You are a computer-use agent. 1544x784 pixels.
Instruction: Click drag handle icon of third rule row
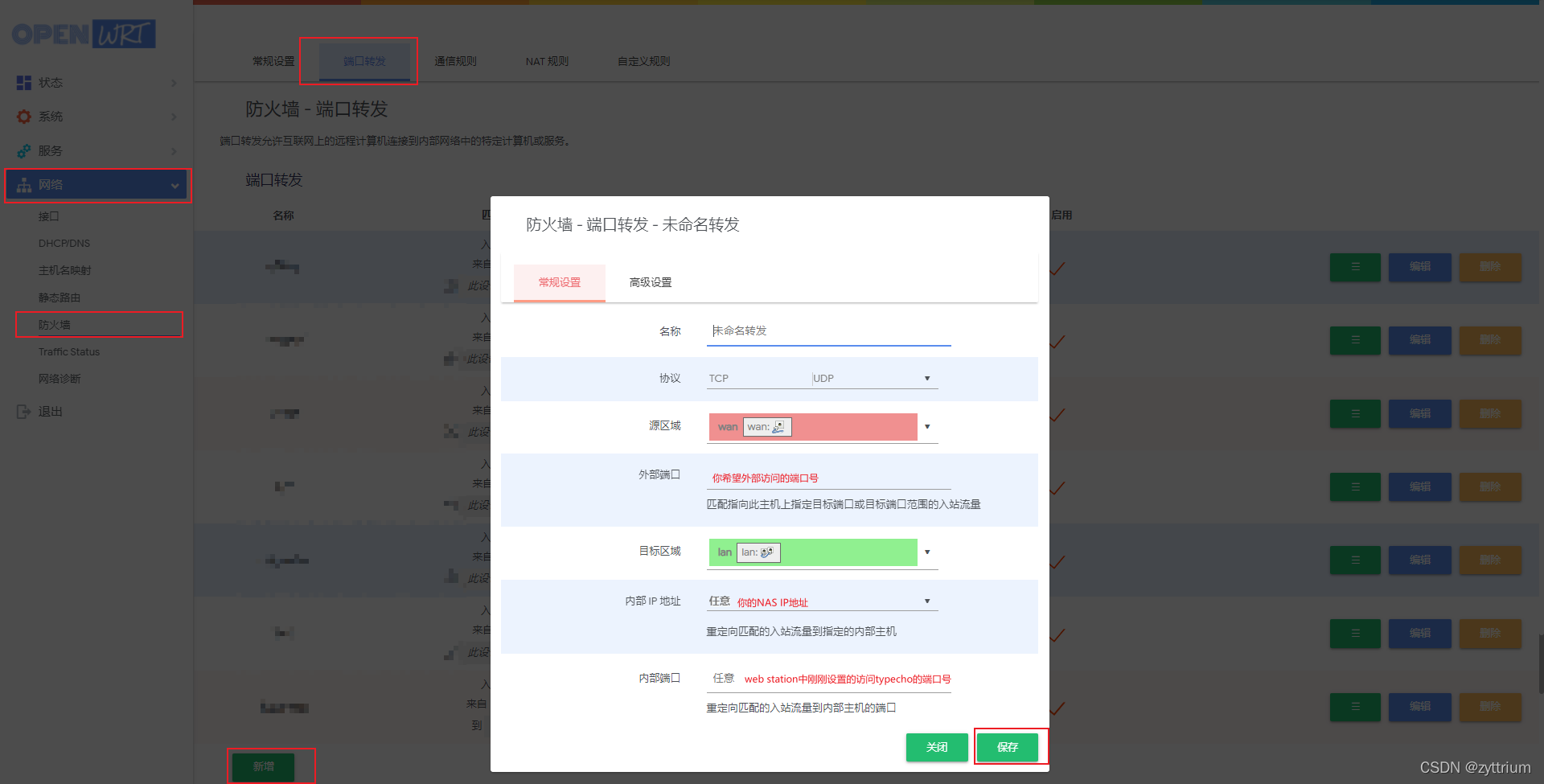click(1355, 413)
